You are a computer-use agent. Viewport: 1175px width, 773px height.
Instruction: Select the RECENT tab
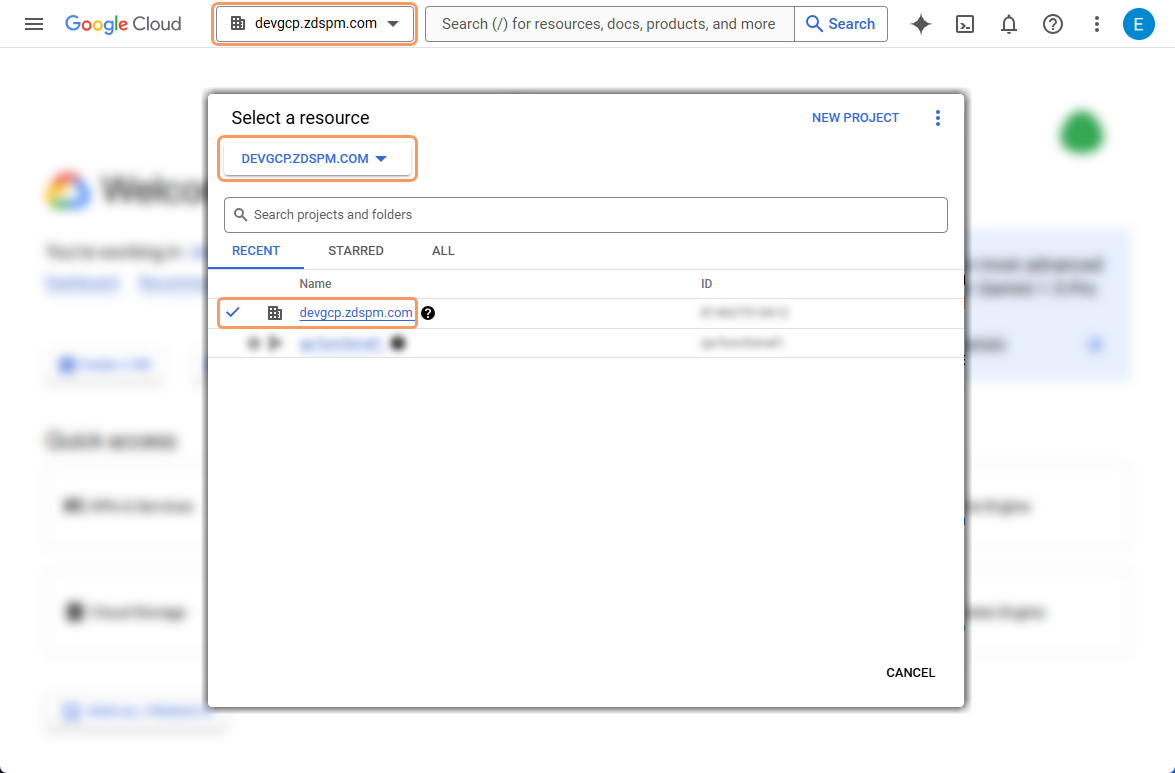(x=256, y=251)
